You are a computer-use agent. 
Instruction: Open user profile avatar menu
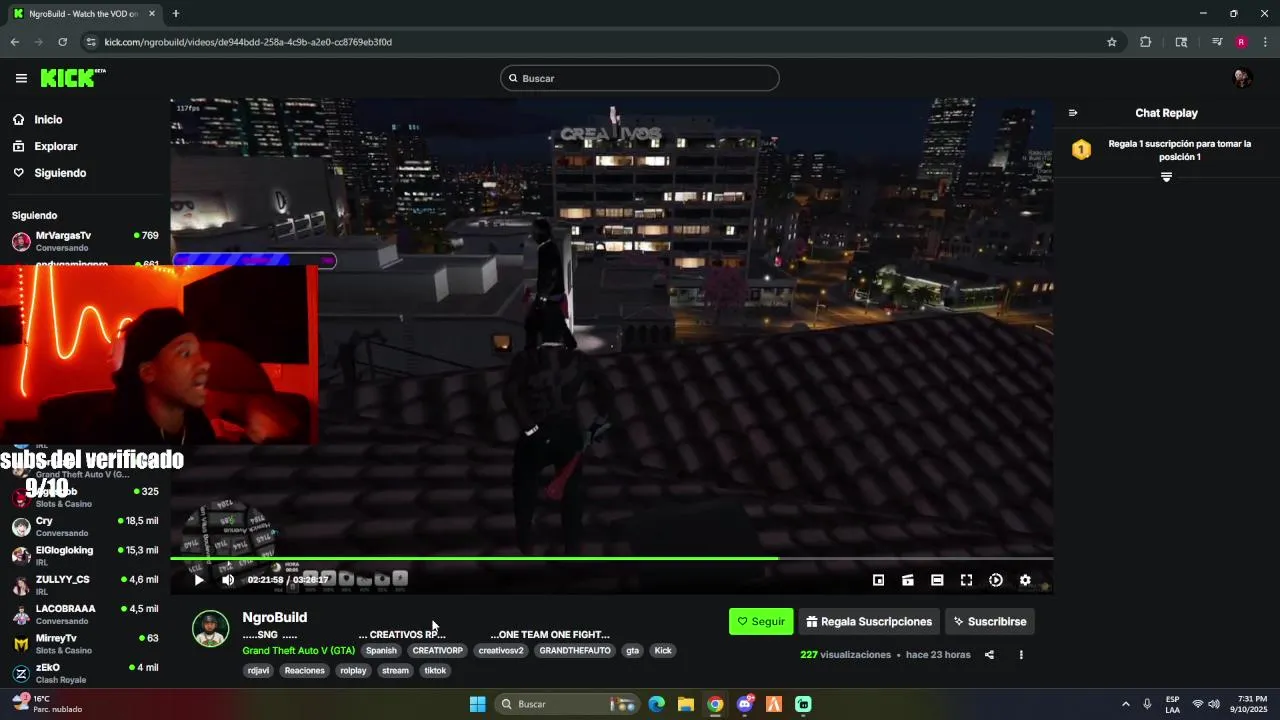click(x=1242, y=78)
